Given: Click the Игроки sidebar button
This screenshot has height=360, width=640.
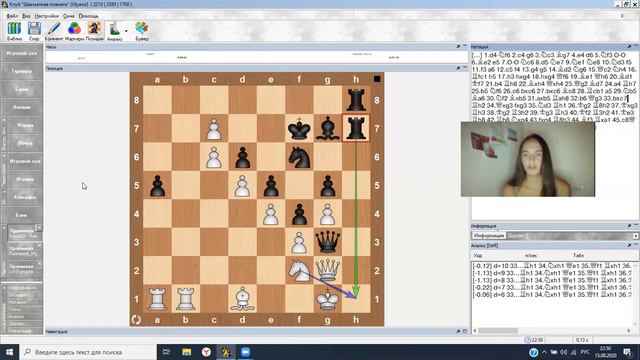Looking at the screenshot, I should coord(24,179).
